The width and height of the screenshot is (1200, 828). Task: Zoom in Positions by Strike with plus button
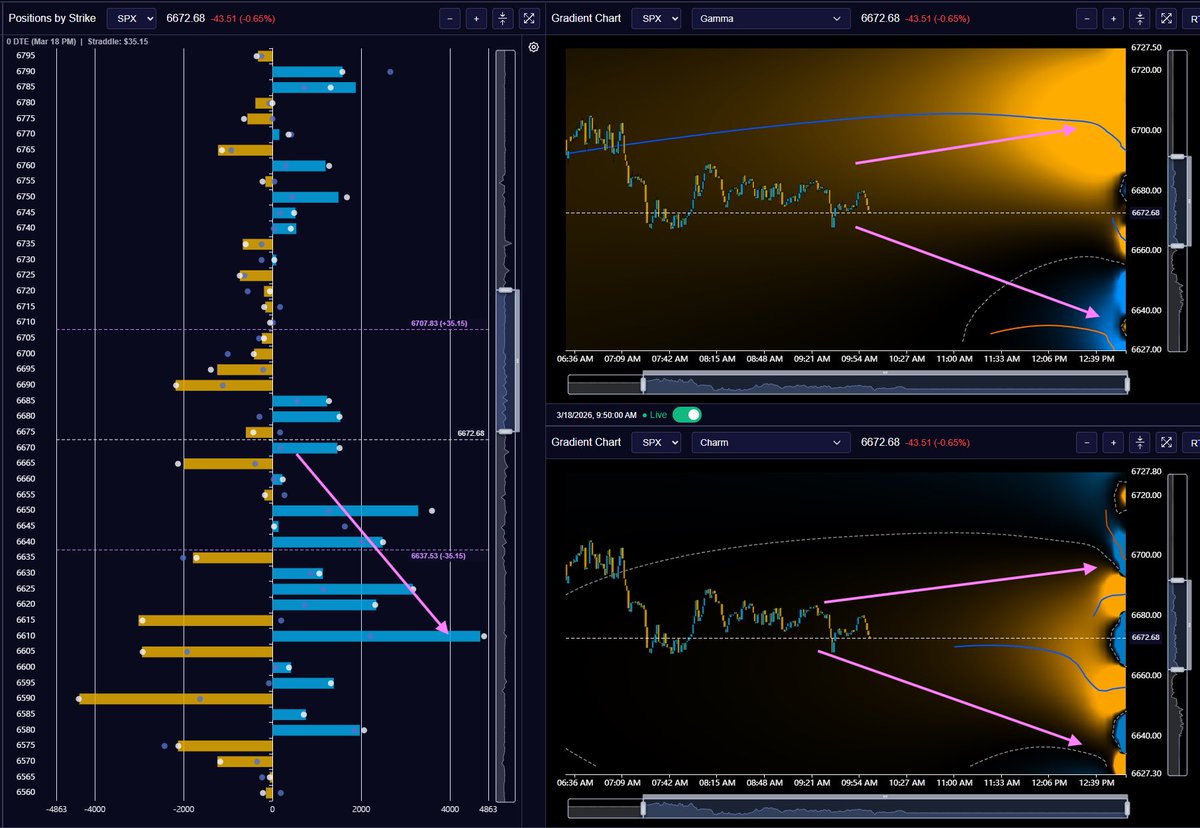click(x=477, y=18)
